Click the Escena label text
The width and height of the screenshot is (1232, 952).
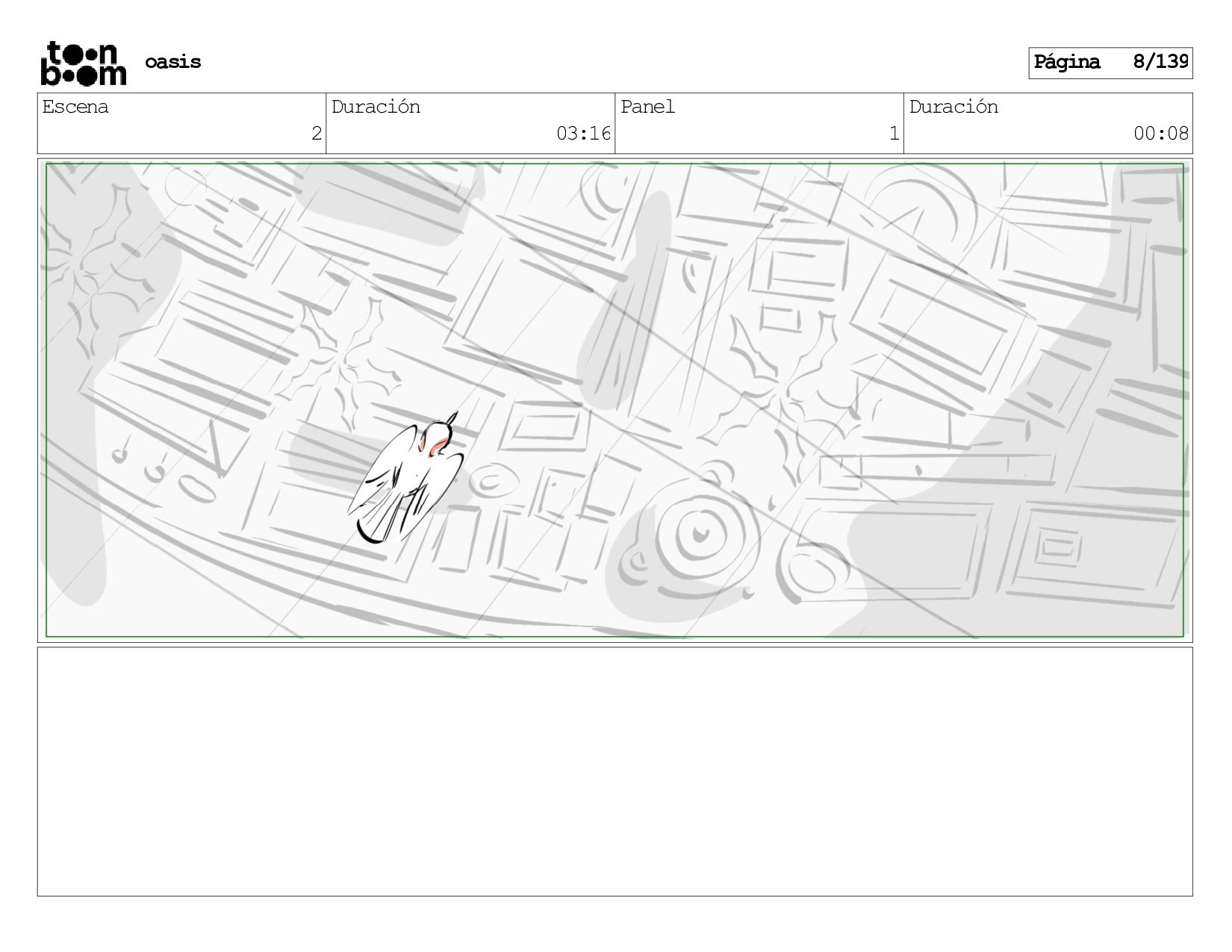pos(75,107)
